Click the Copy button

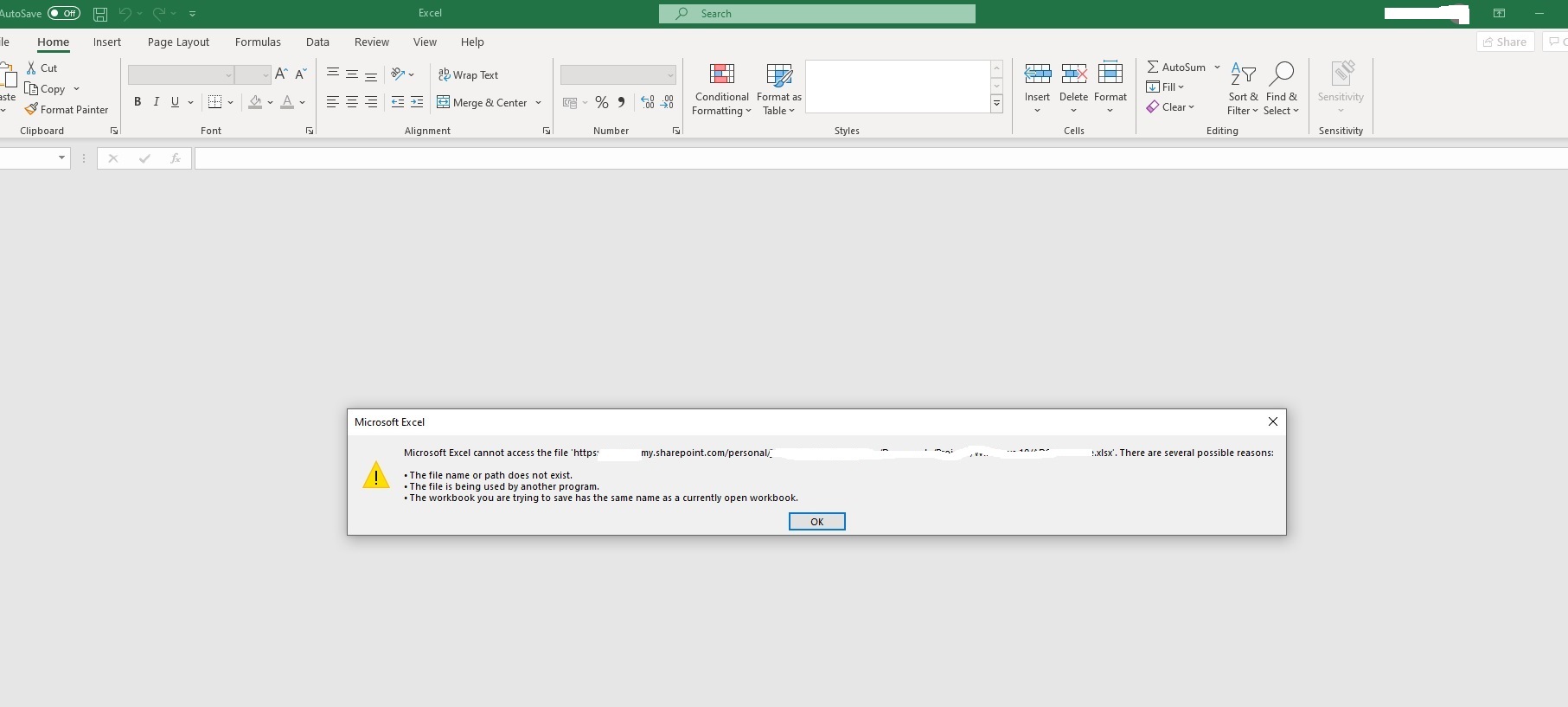click(x=45, y=88)
